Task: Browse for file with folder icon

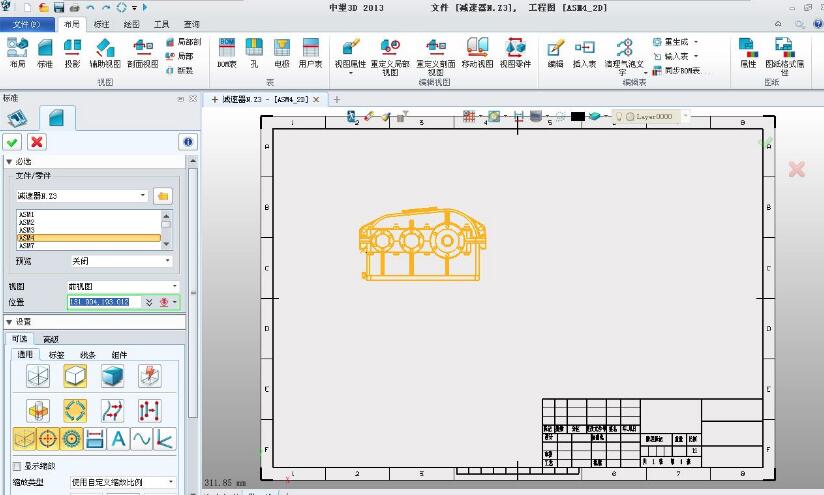Action: pyautogui.click(x=163, y=196)
